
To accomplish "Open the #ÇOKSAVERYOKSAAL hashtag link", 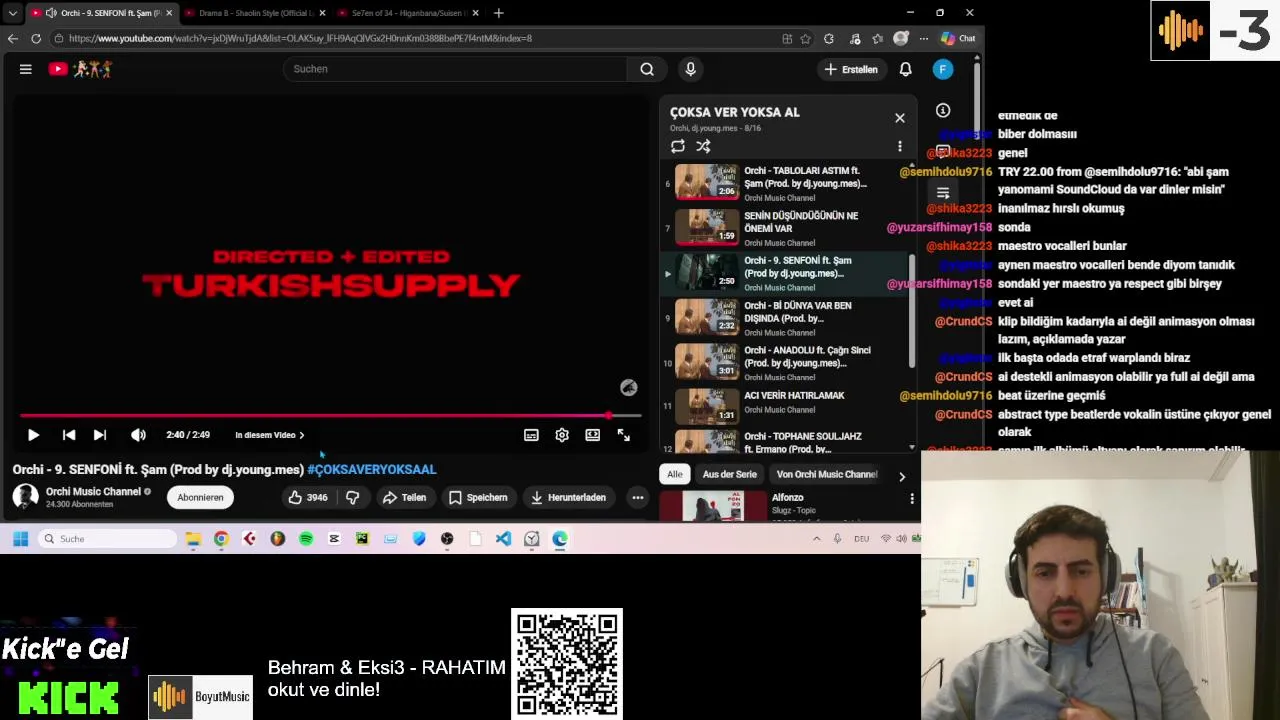I will click(372, 469).
